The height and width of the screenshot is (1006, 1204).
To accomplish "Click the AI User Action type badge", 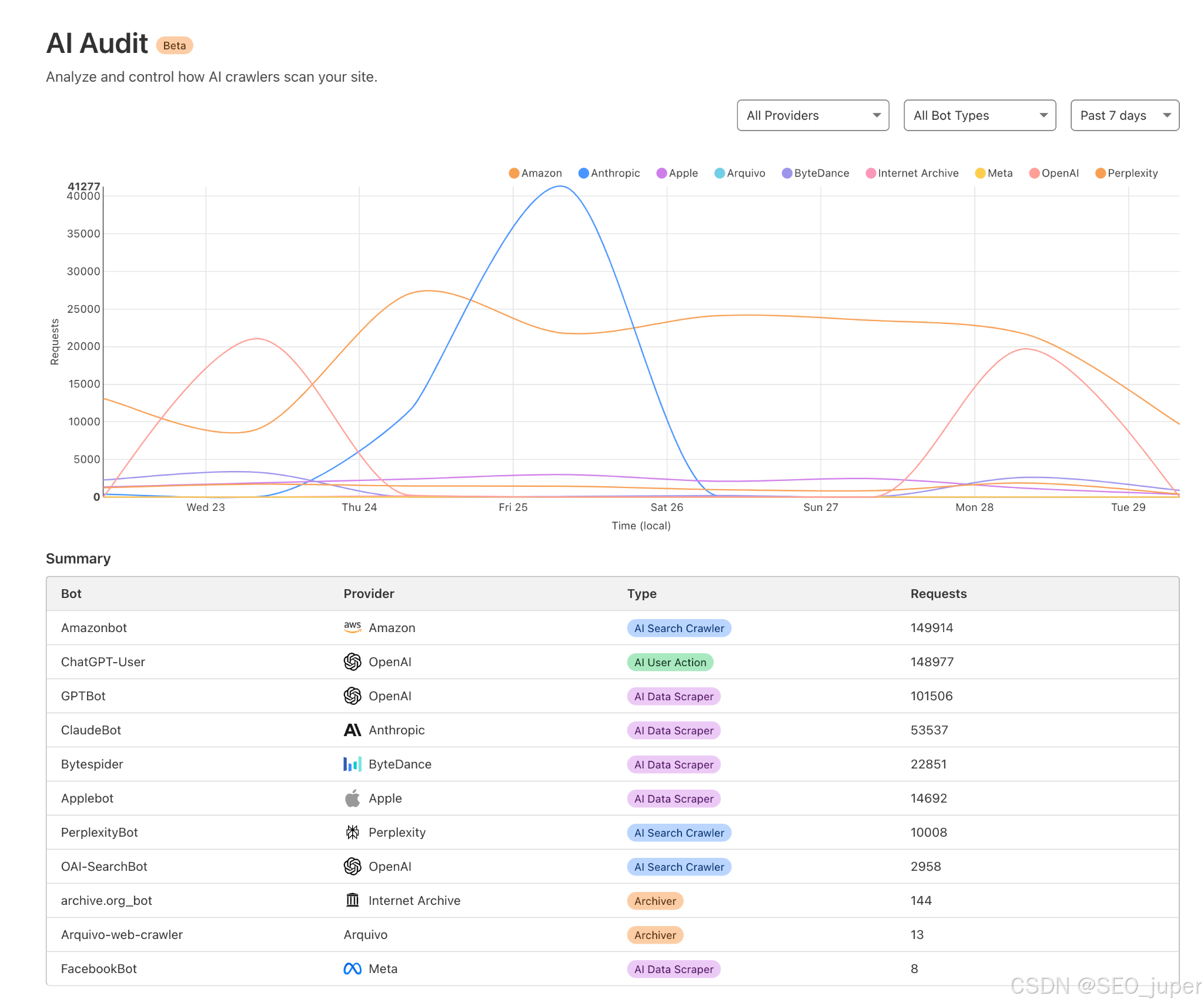I will (670, 662).
